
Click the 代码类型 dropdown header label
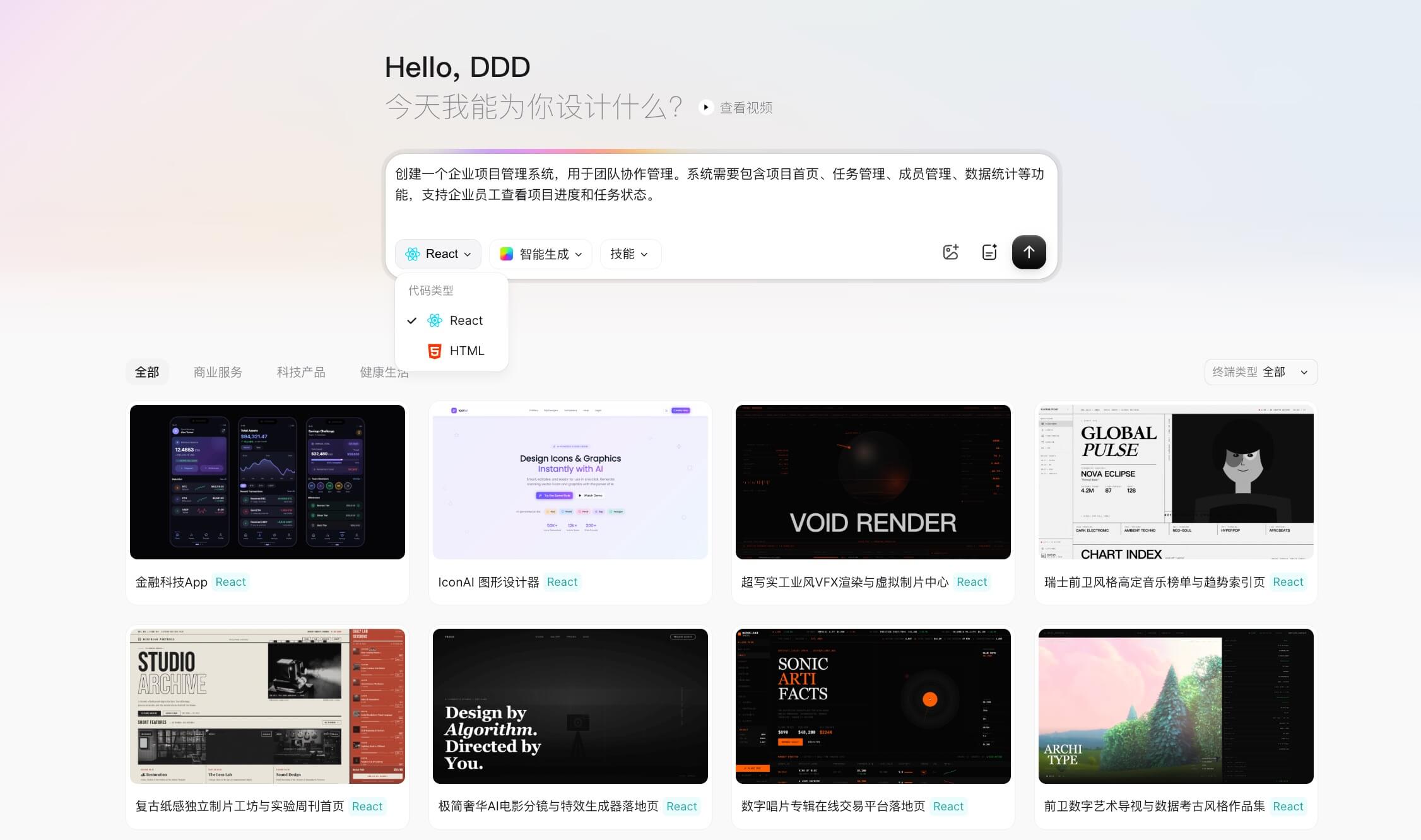(430, 290)
